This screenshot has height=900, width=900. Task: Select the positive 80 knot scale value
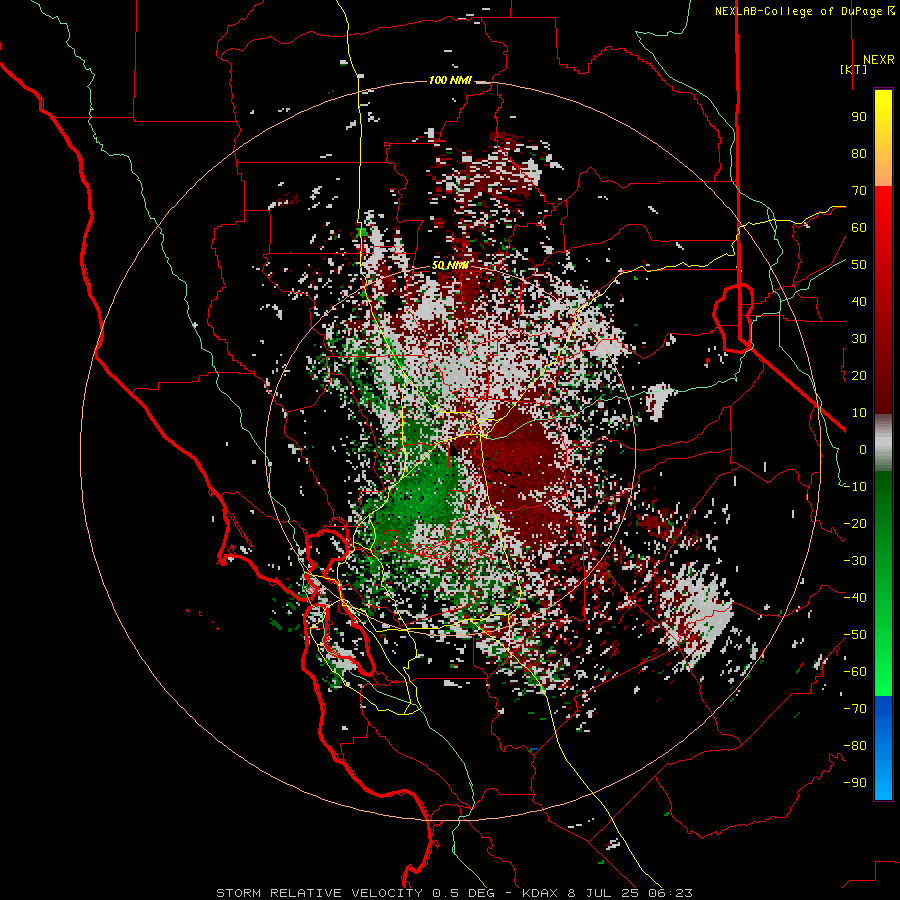tap(859, 154)
